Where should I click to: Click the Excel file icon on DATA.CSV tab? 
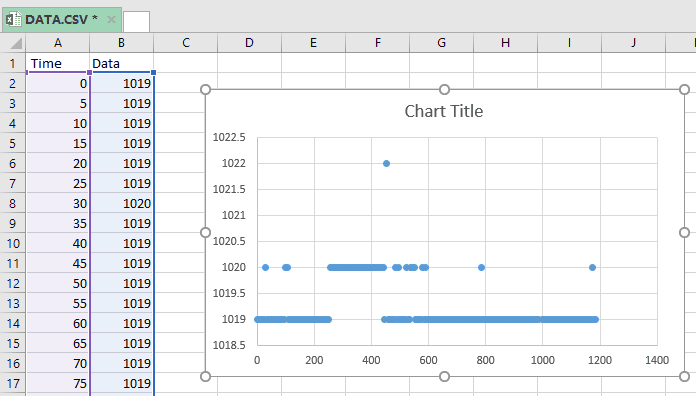[13, 19]
